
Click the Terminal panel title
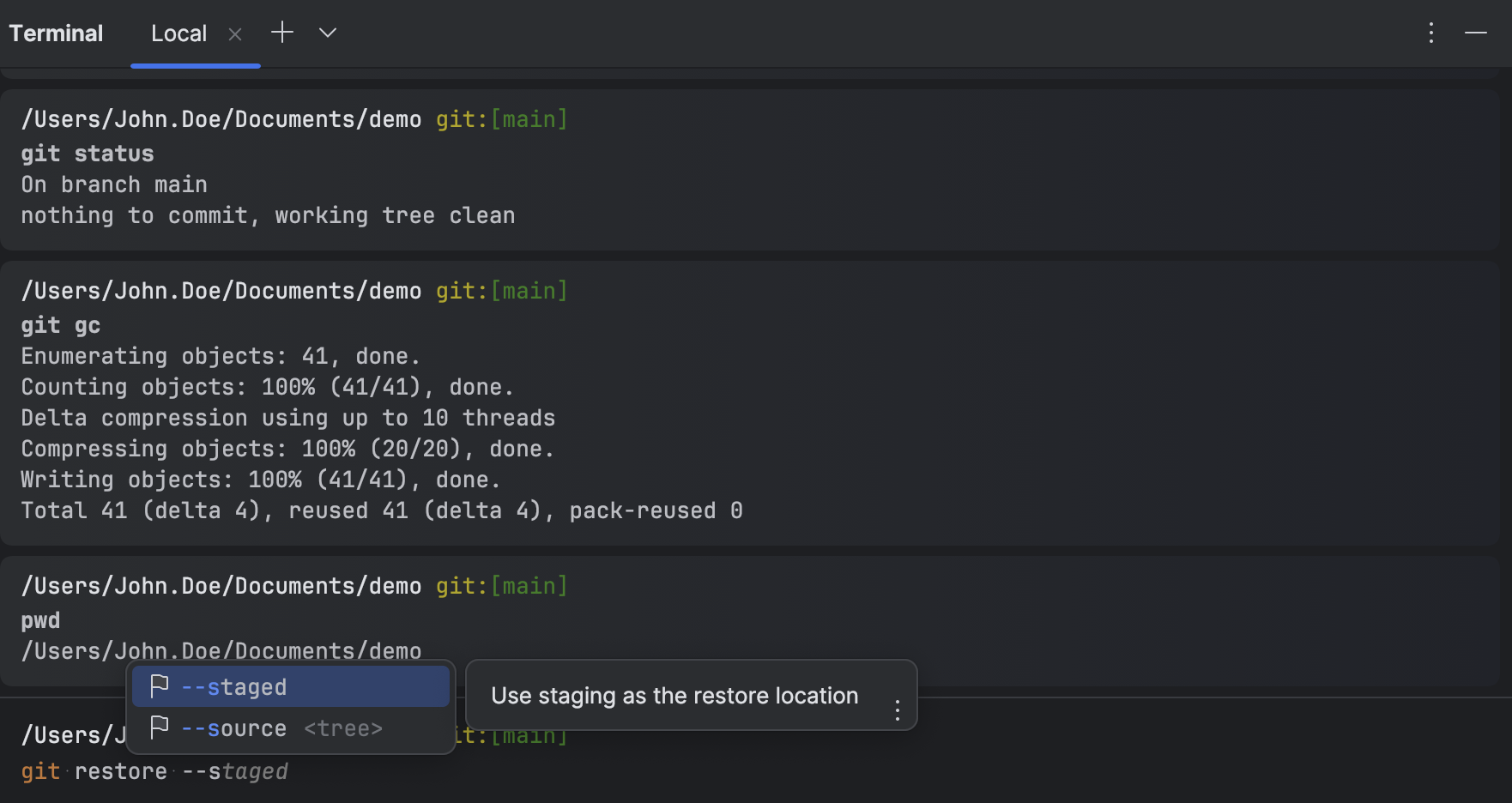(55, 33)
